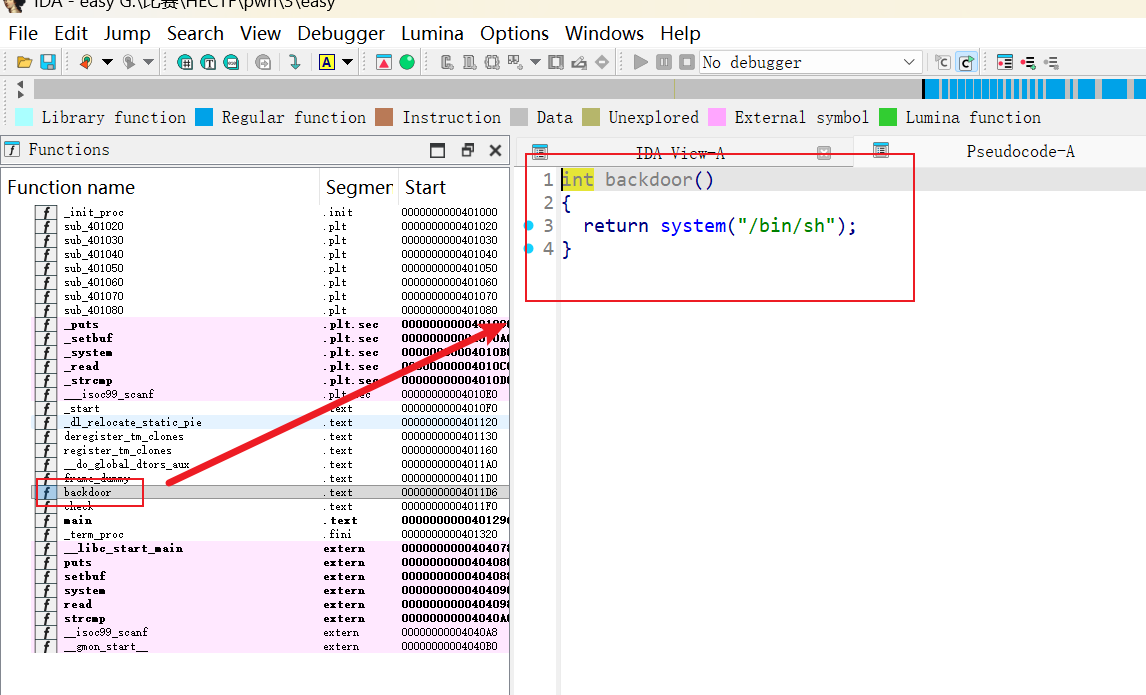Viewport: 1146px width, 695px height.
Task: Start the debugger process
Action: [x=640, y=61]
